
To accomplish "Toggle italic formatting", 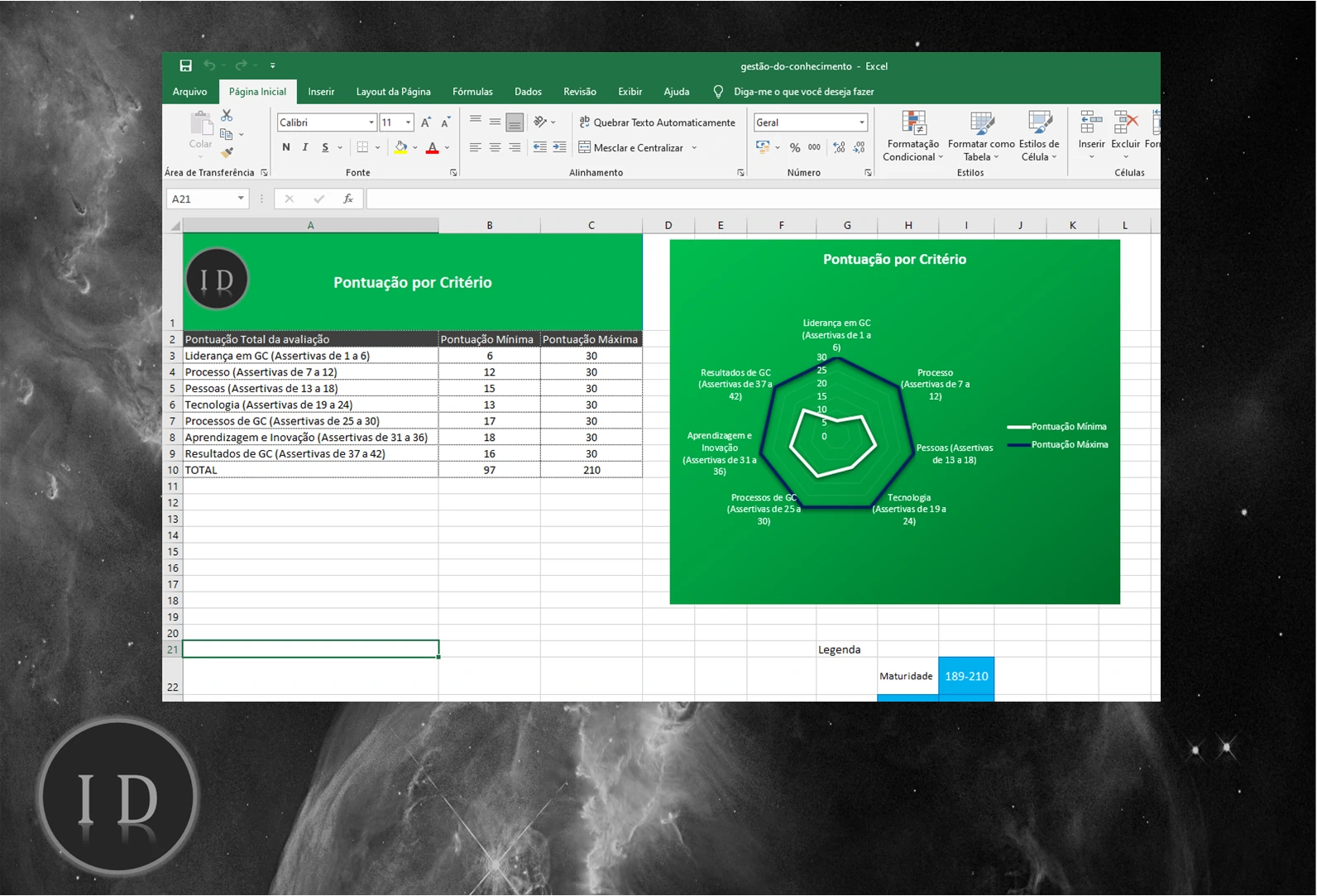I will pyautogui.click(x=305, y=147).
